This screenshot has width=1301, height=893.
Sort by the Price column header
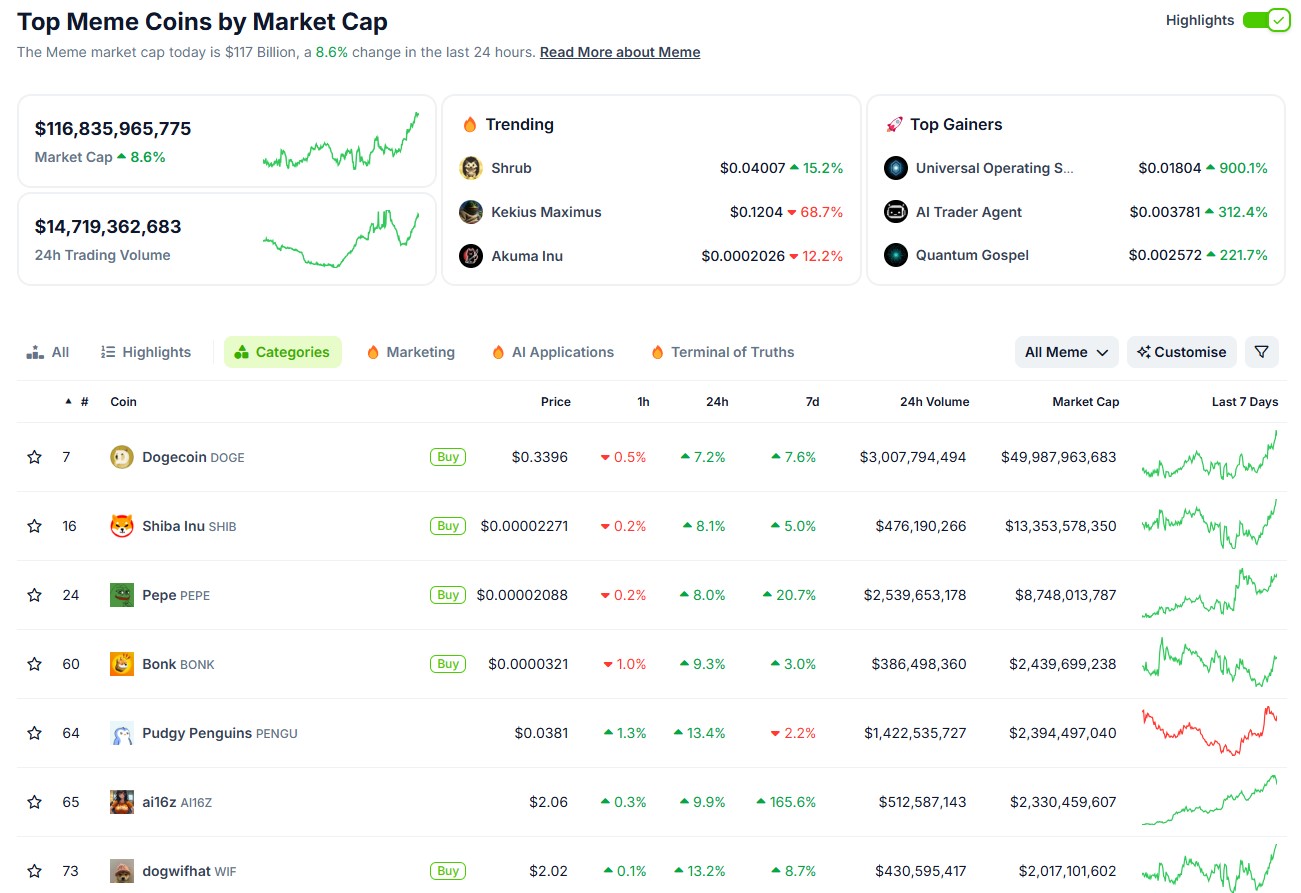click(556, 402)
